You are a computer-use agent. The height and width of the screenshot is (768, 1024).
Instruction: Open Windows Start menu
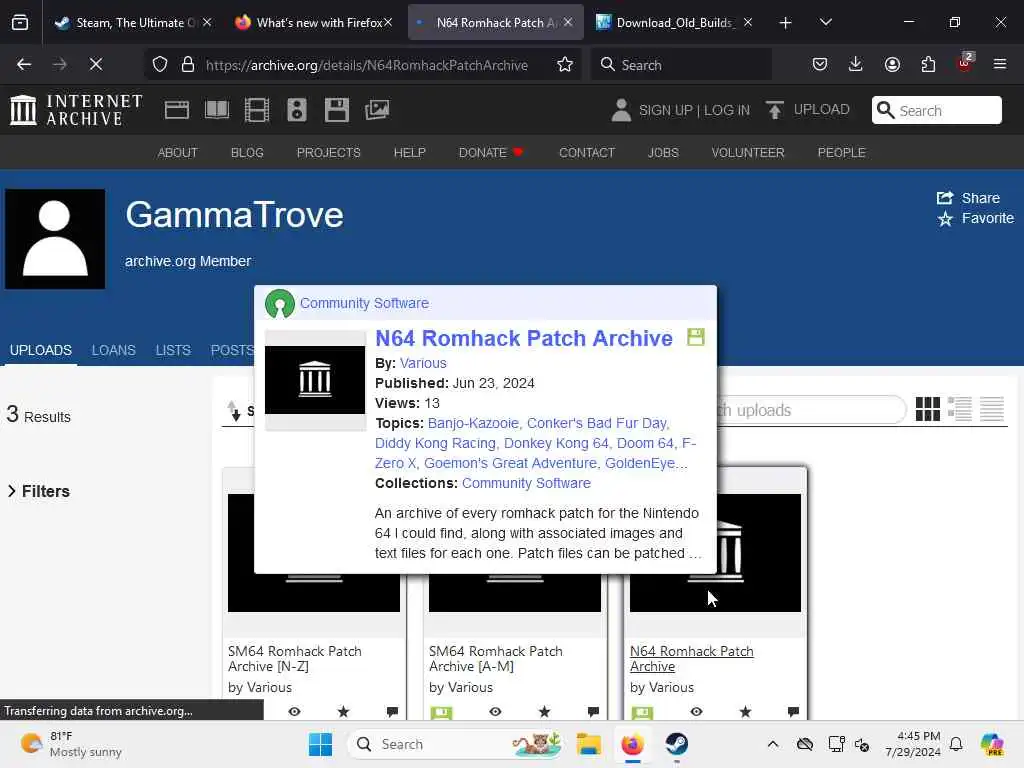tap(320, 744)
